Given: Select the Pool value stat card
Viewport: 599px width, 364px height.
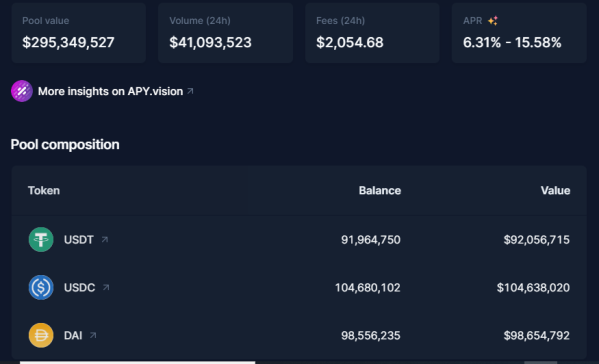Looking at the screenshot, I should (x=79, y=32).
